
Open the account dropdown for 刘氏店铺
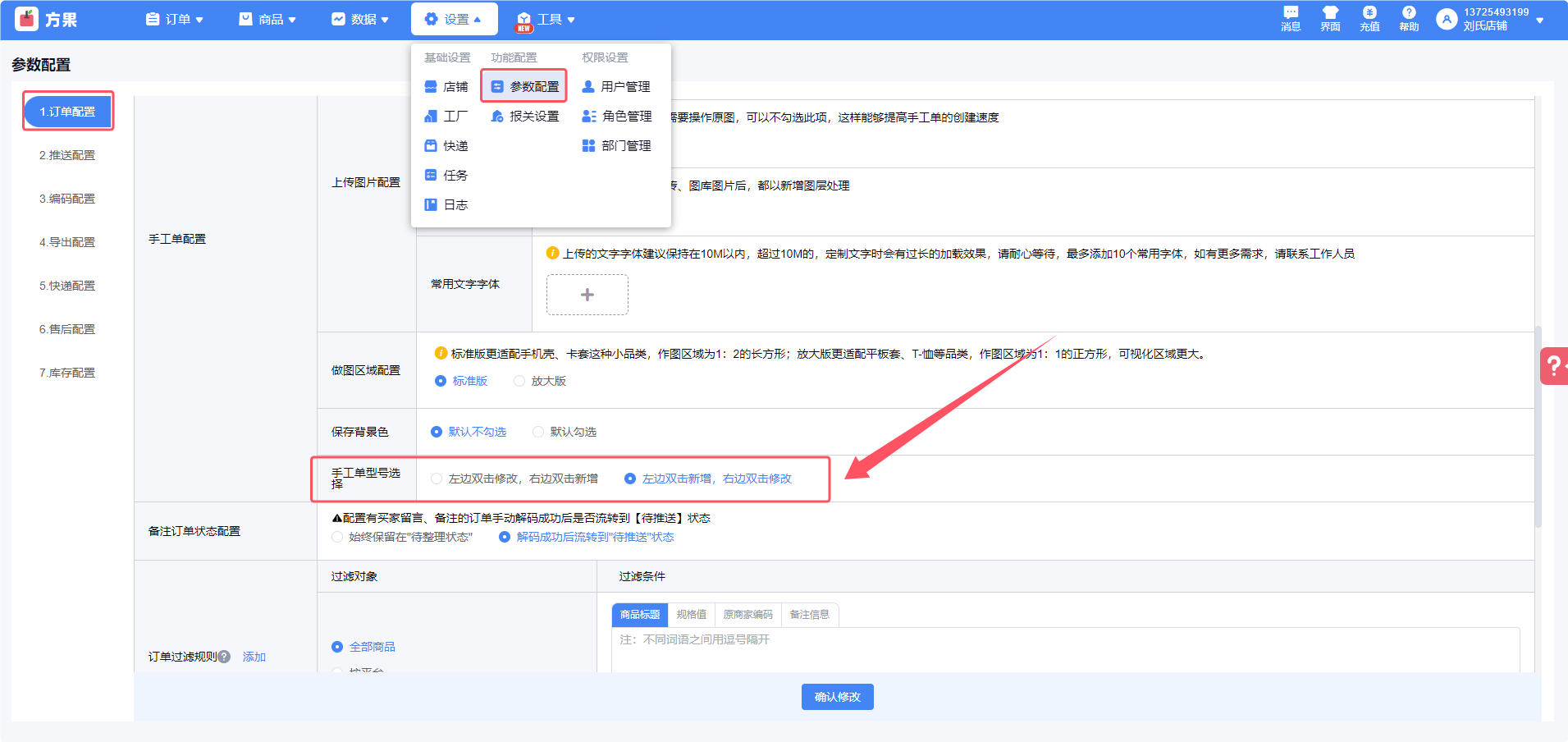click(1539, 20)
